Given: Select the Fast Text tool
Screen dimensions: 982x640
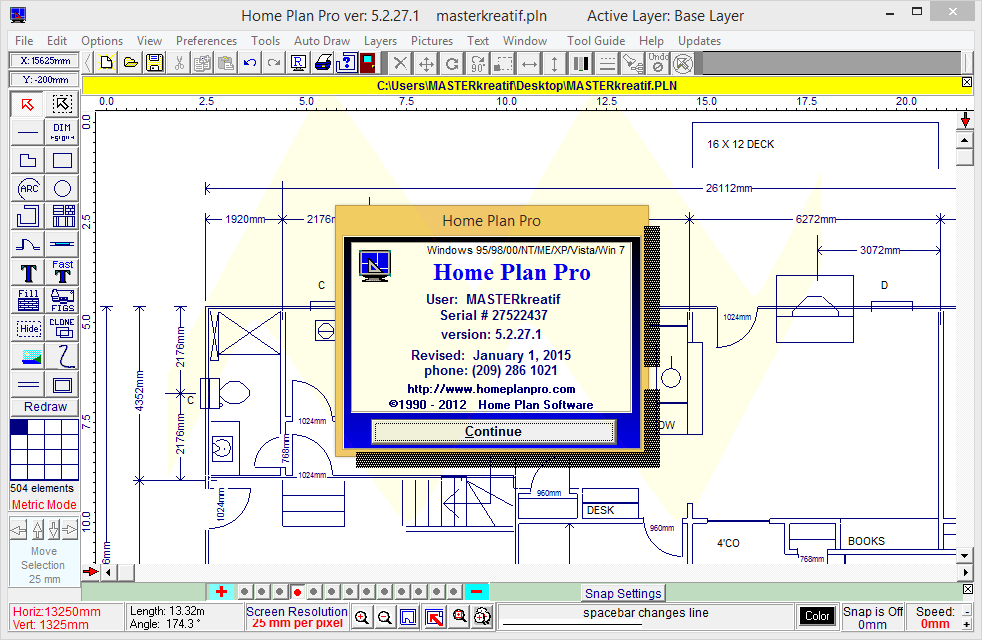Looking at the screenshot, I should pyautogui.click(x=62, y=272).
